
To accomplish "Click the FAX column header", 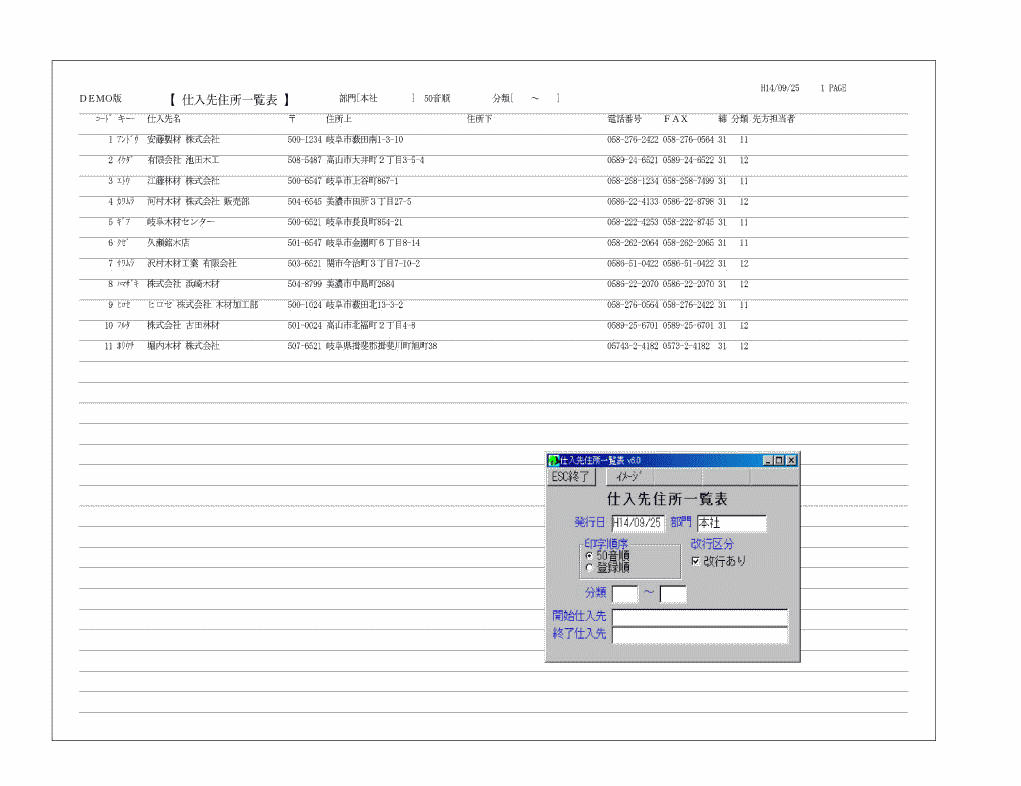I will click(x=676, y=119).
